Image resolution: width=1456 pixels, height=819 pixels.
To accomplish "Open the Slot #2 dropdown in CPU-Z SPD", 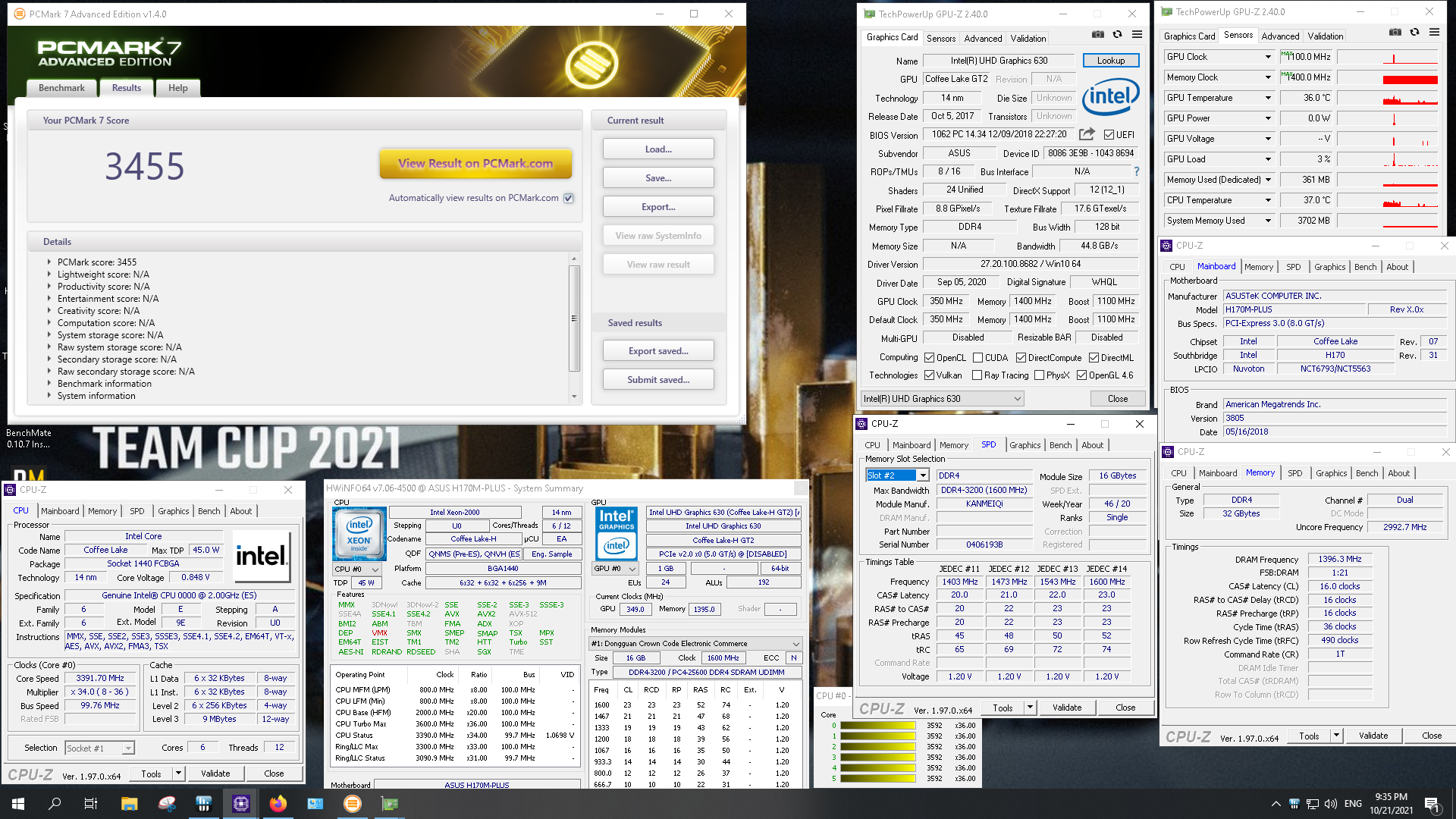I will 923,475.
